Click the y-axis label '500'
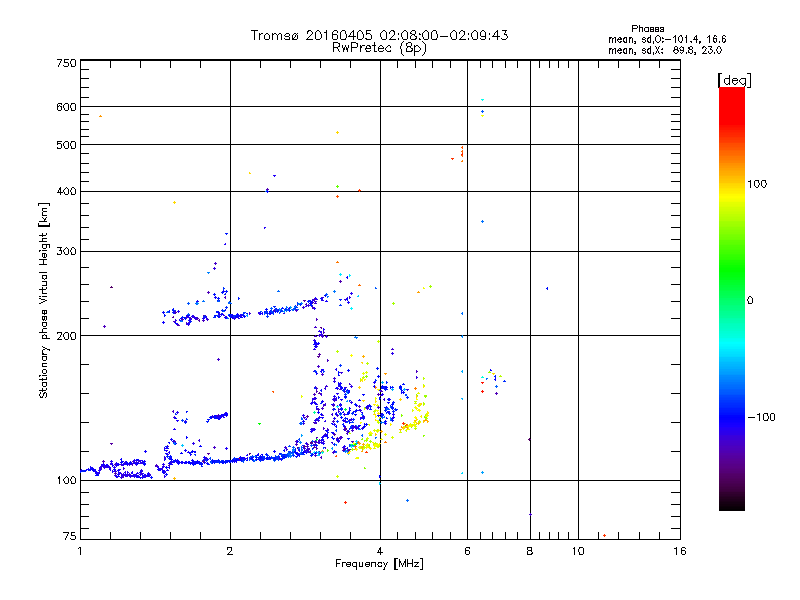Viewport: 800px width, 600px height. click(x=66, y=145)
